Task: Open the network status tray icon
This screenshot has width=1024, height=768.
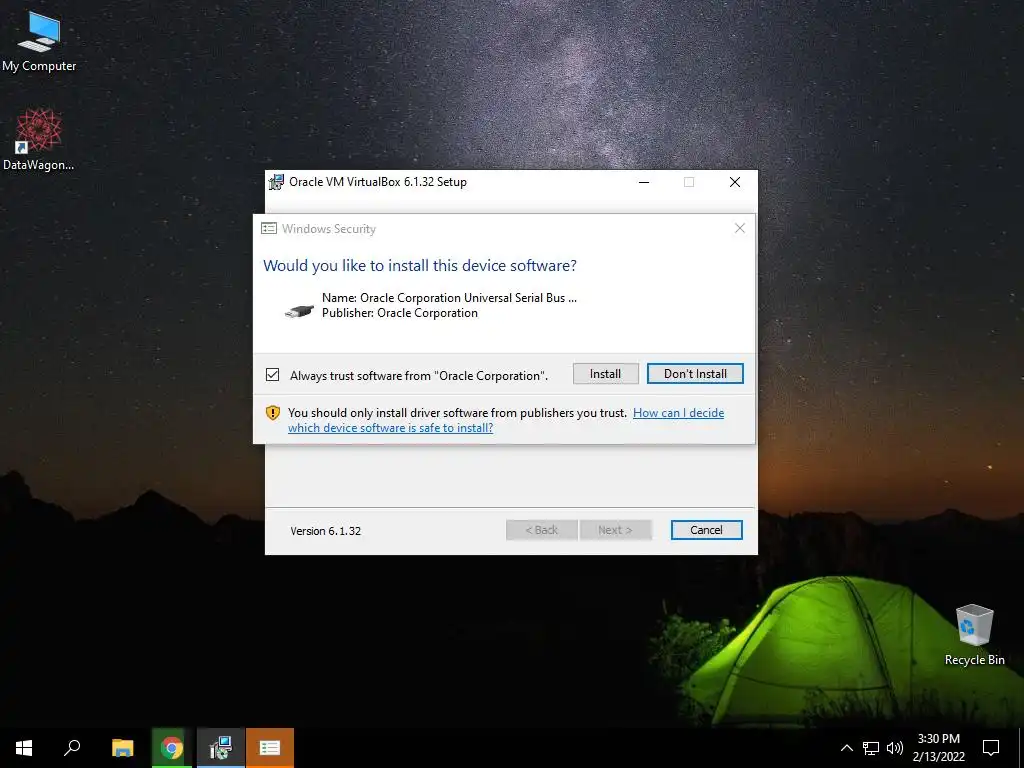Action: [x=871, y=748]
